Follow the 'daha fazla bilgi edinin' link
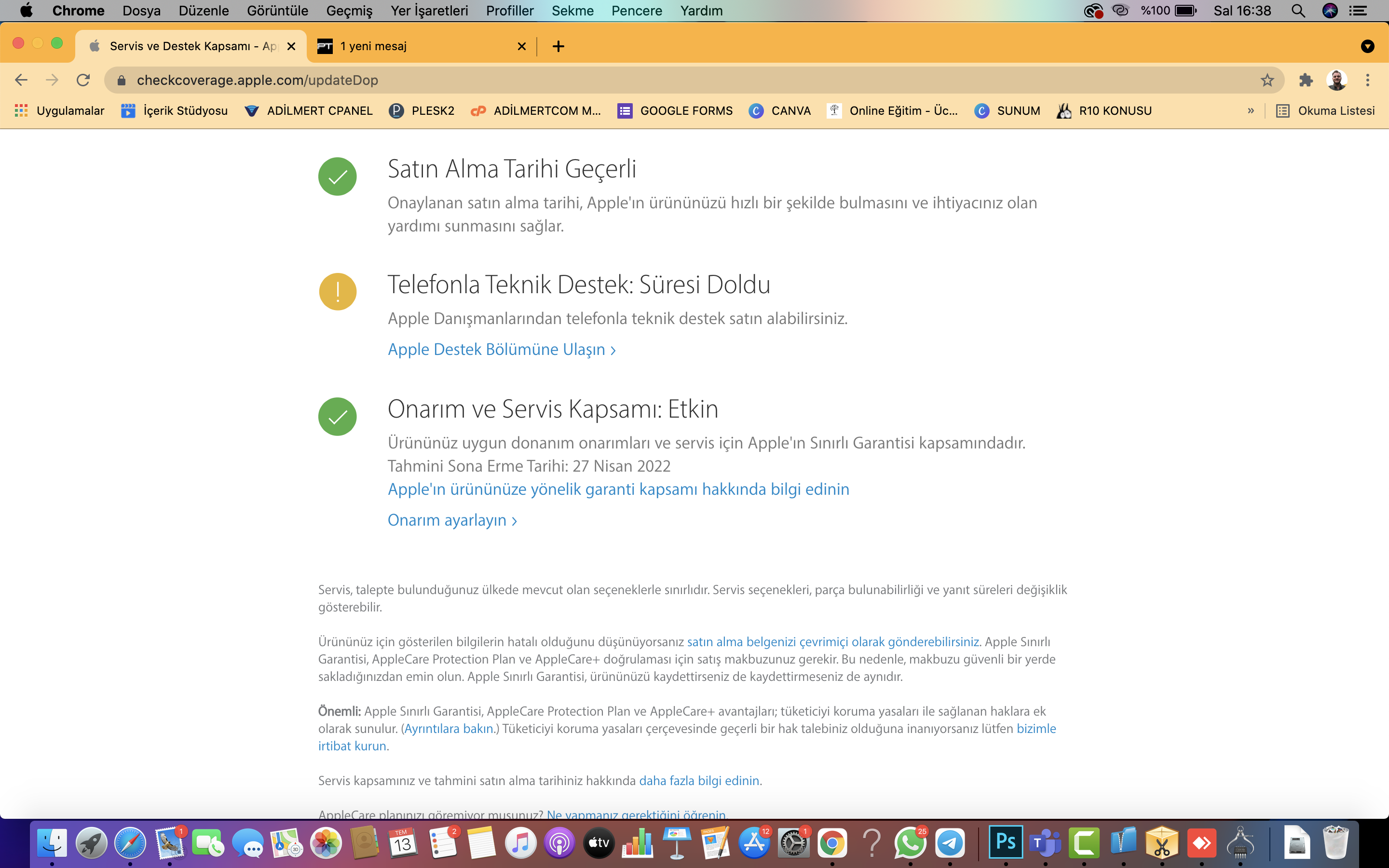 [699, 781]
